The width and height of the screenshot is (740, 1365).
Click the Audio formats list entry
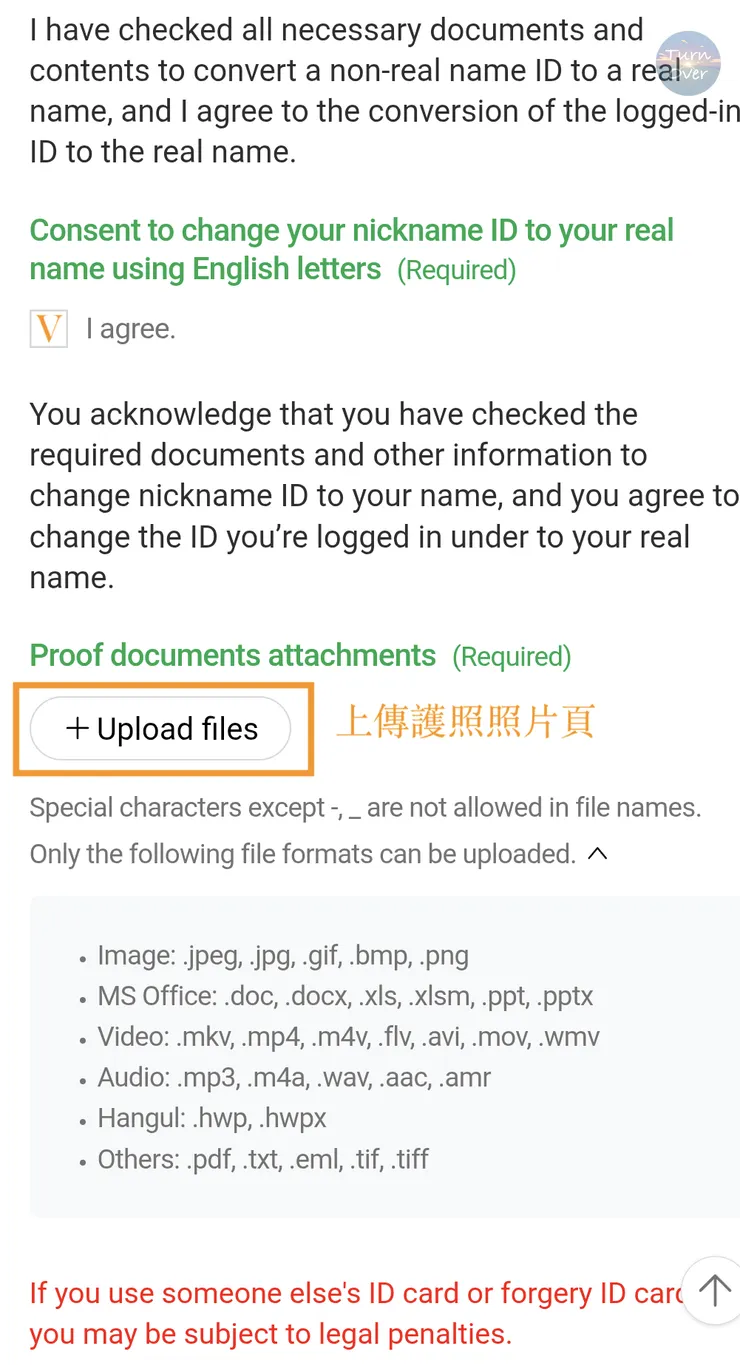point(294,1078)
